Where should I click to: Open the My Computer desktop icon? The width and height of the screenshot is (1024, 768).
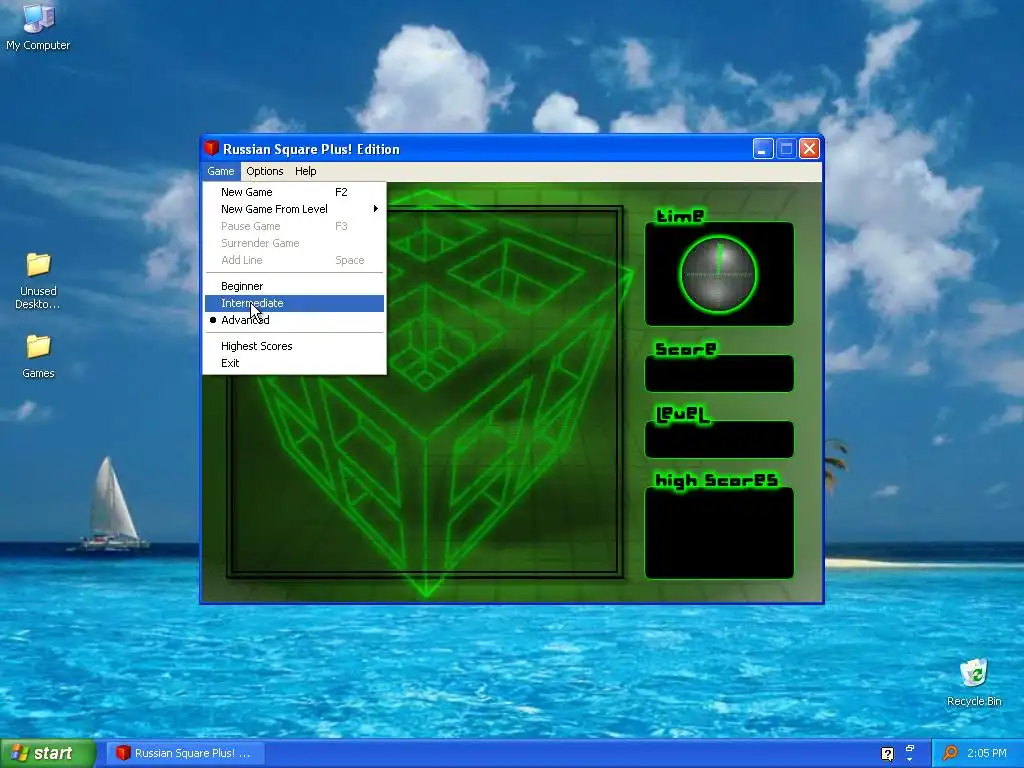click(38, 26)
